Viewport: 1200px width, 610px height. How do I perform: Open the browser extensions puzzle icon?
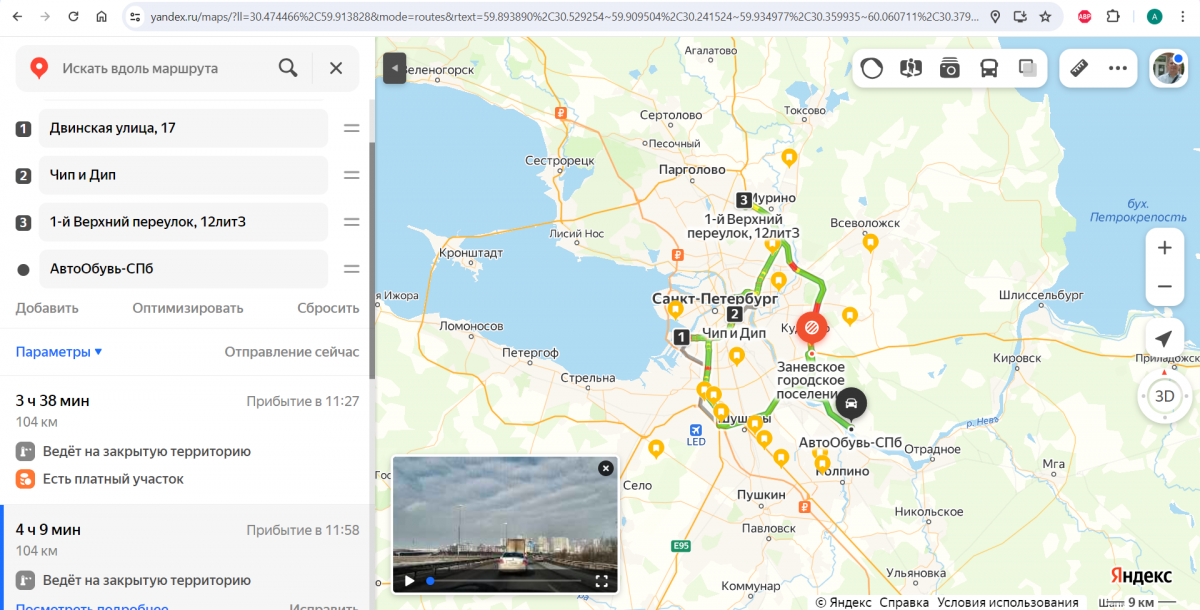tap(1113, 17)
